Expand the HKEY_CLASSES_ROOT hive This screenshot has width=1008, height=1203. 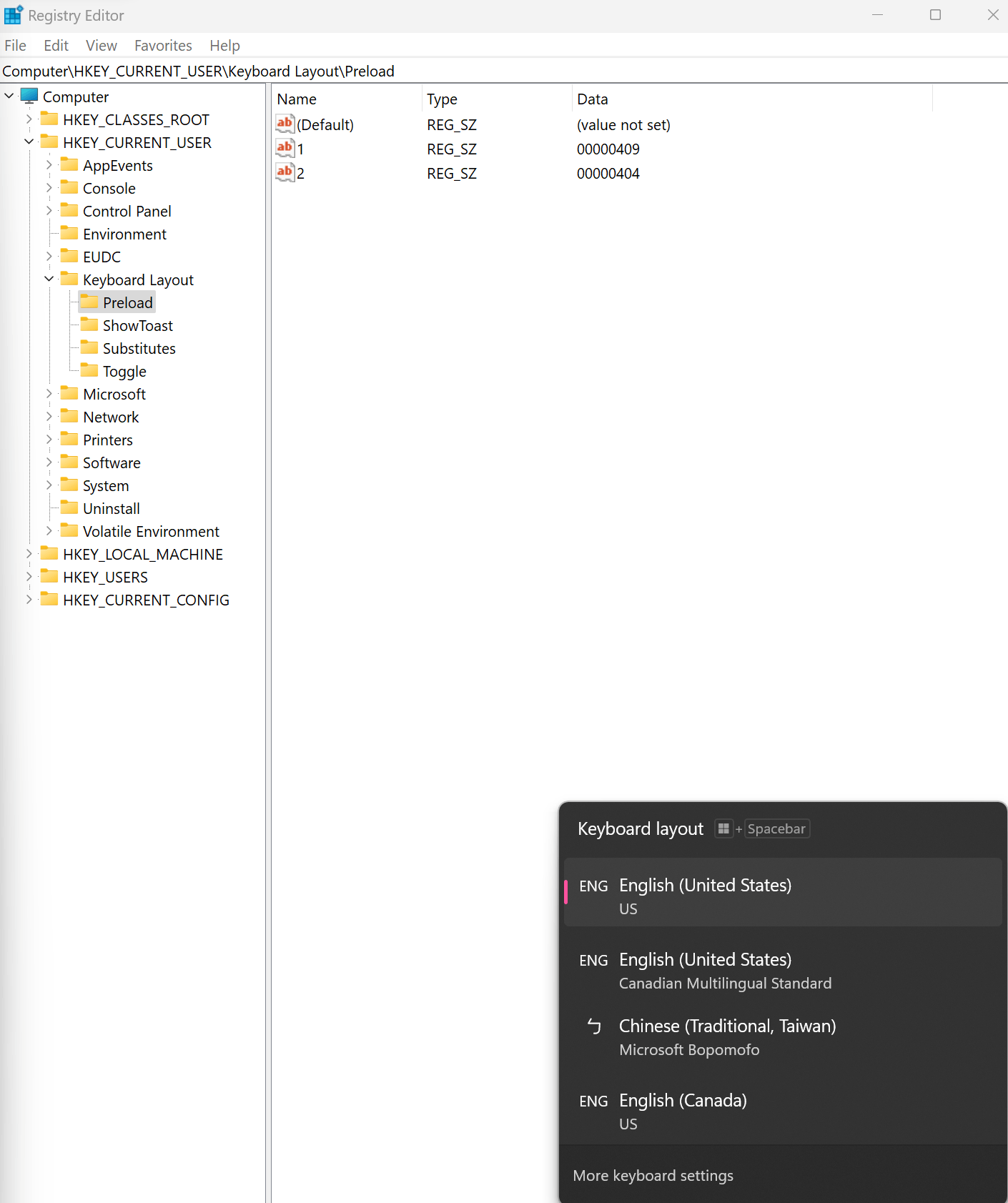(x=29, y=119)
